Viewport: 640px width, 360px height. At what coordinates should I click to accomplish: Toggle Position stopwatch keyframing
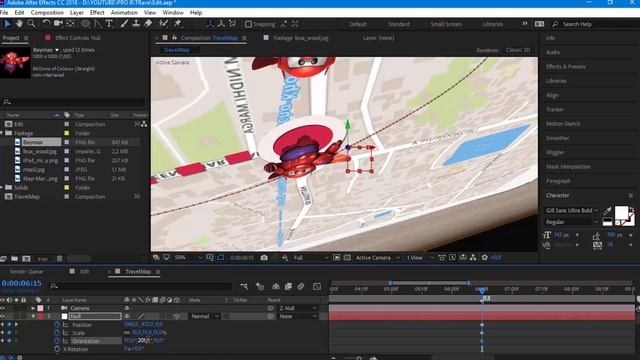(x=57, y=325)
